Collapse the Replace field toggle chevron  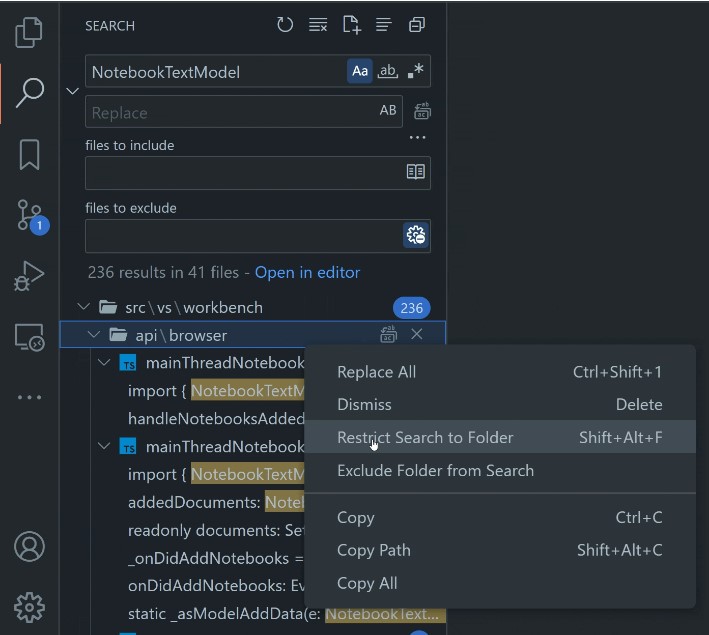[72, 91]
